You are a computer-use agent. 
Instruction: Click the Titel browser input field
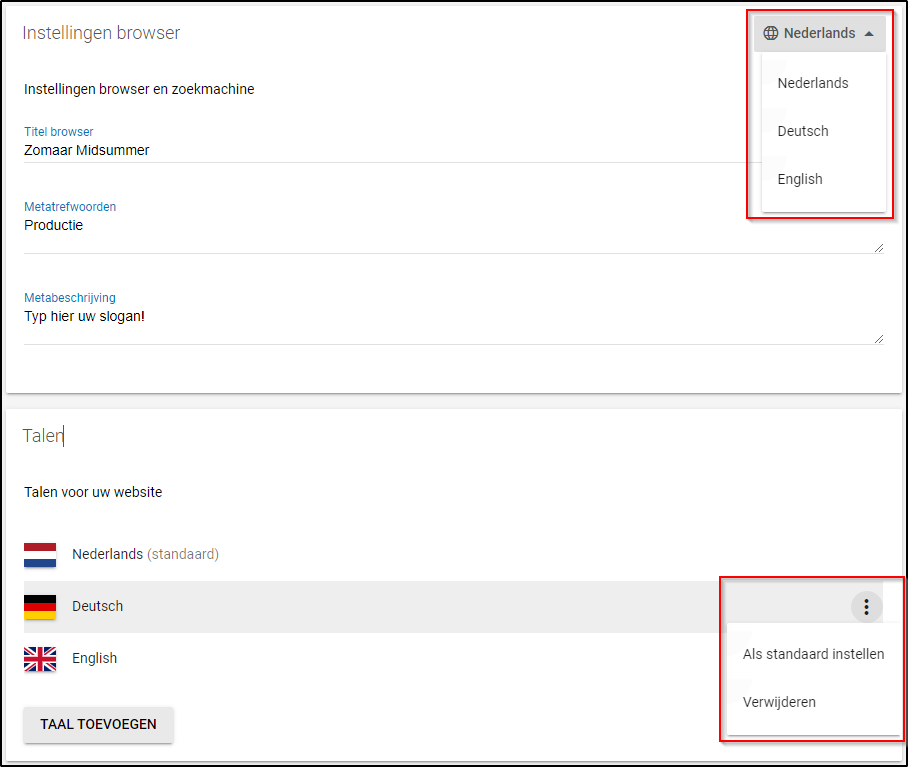(390, 150)
